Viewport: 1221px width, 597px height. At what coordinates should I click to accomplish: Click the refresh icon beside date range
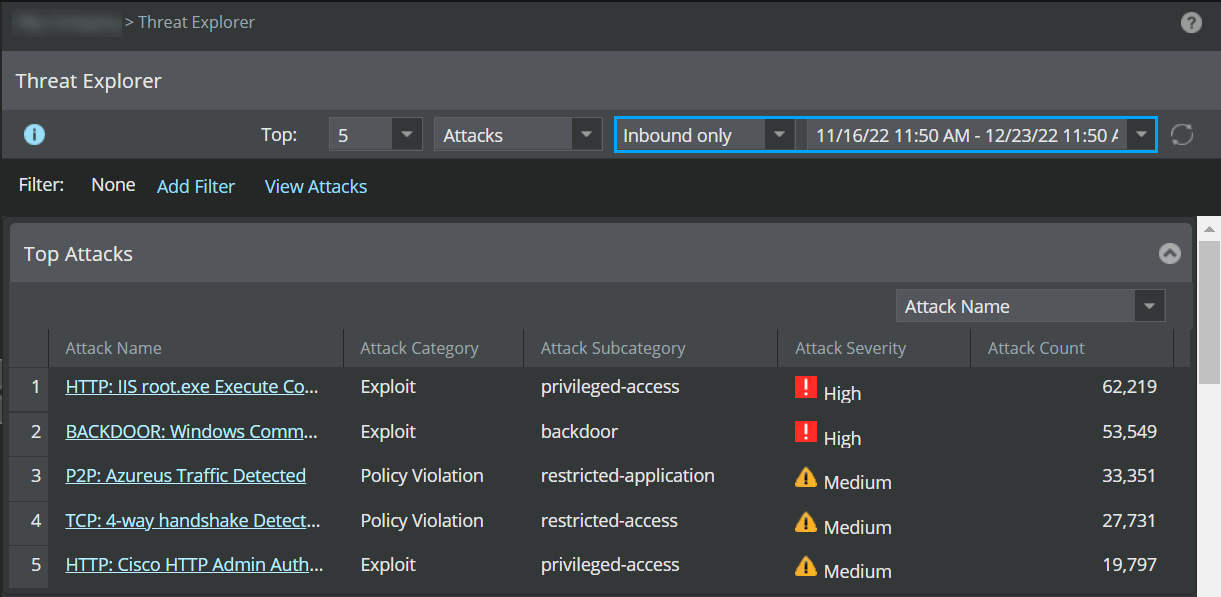coord(1182,135)
